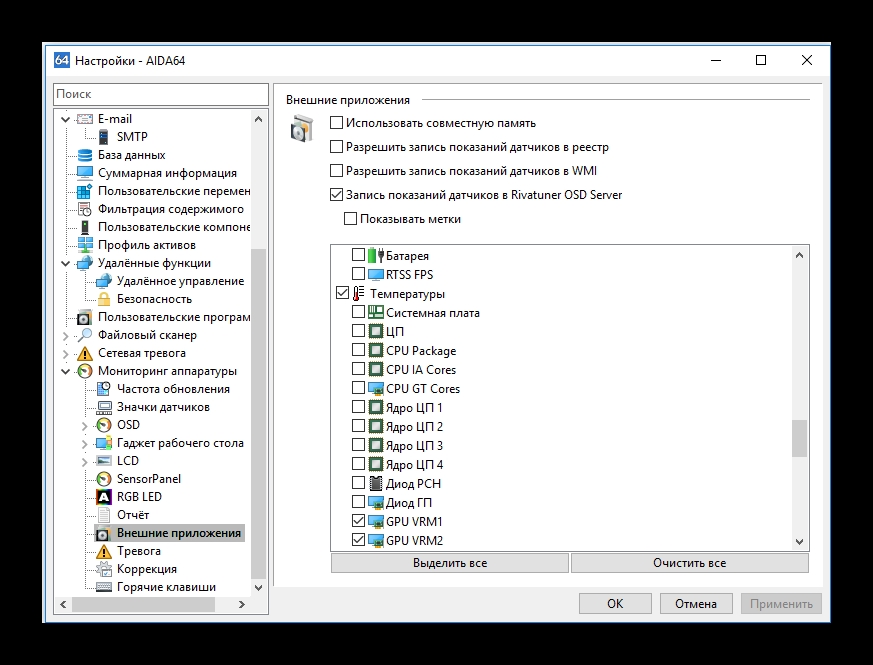Enable sensor value writing to registry checkbox
Screen dimensions: 873x665
coord(336,146)
